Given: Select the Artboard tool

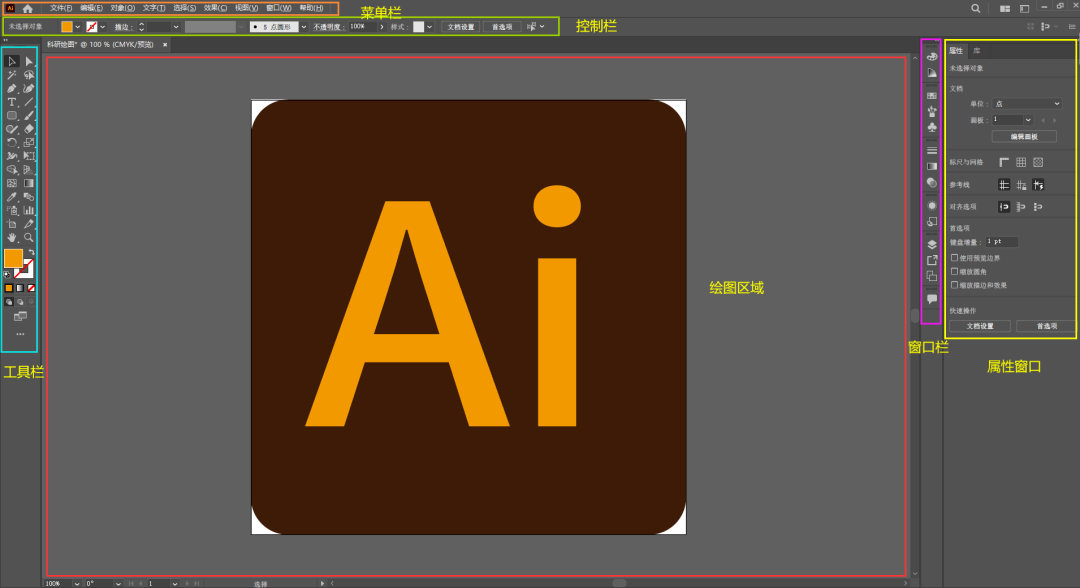Looking at the screenshot, I should click(x=12, y=224).
